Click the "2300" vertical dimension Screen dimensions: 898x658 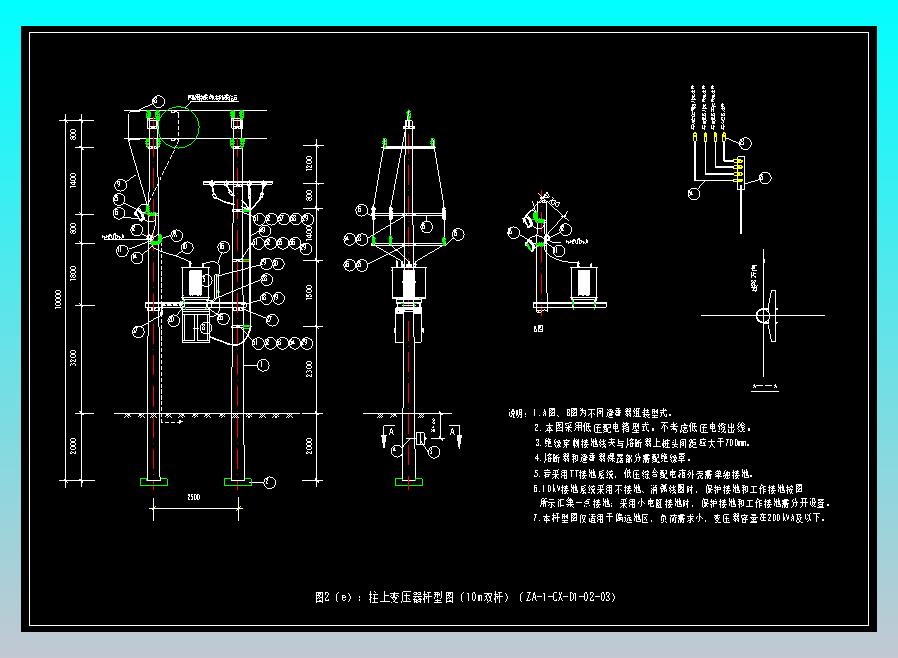click(x=309, y=369)
